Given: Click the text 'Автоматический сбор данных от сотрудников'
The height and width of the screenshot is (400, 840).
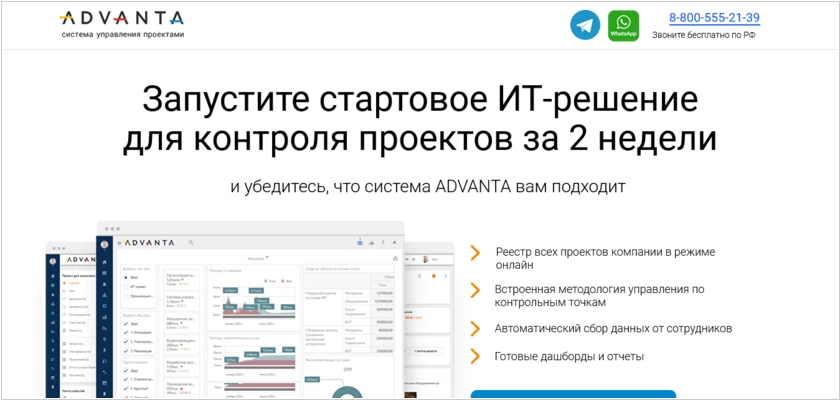Looking at the screenshot, I should (x=613, y=328).
